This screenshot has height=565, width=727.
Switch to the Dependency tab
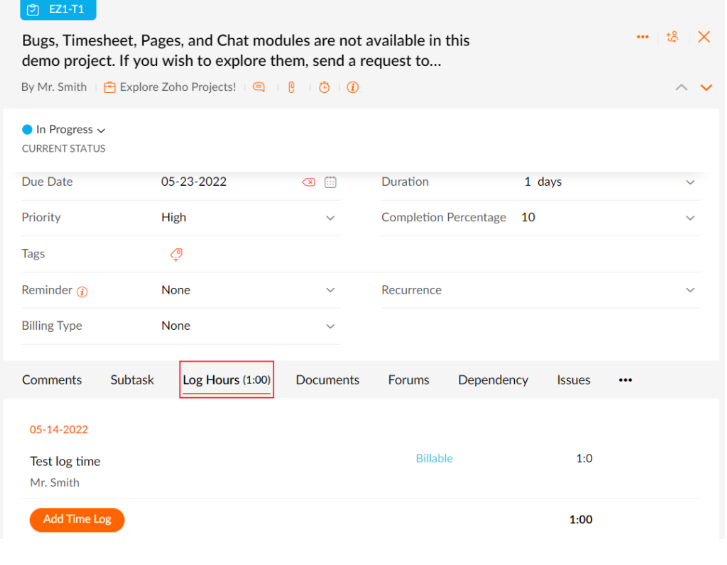click(492, 380)
